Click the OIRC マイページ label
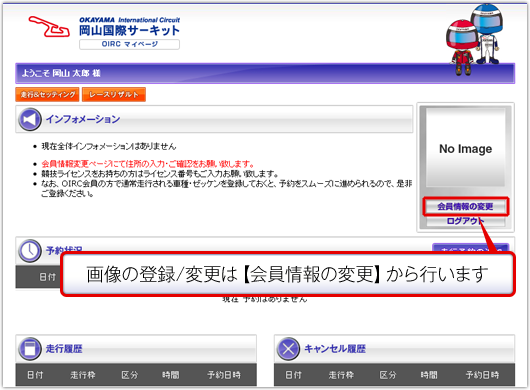Screen dimensions: 530x390 click(x=129, y=44)
